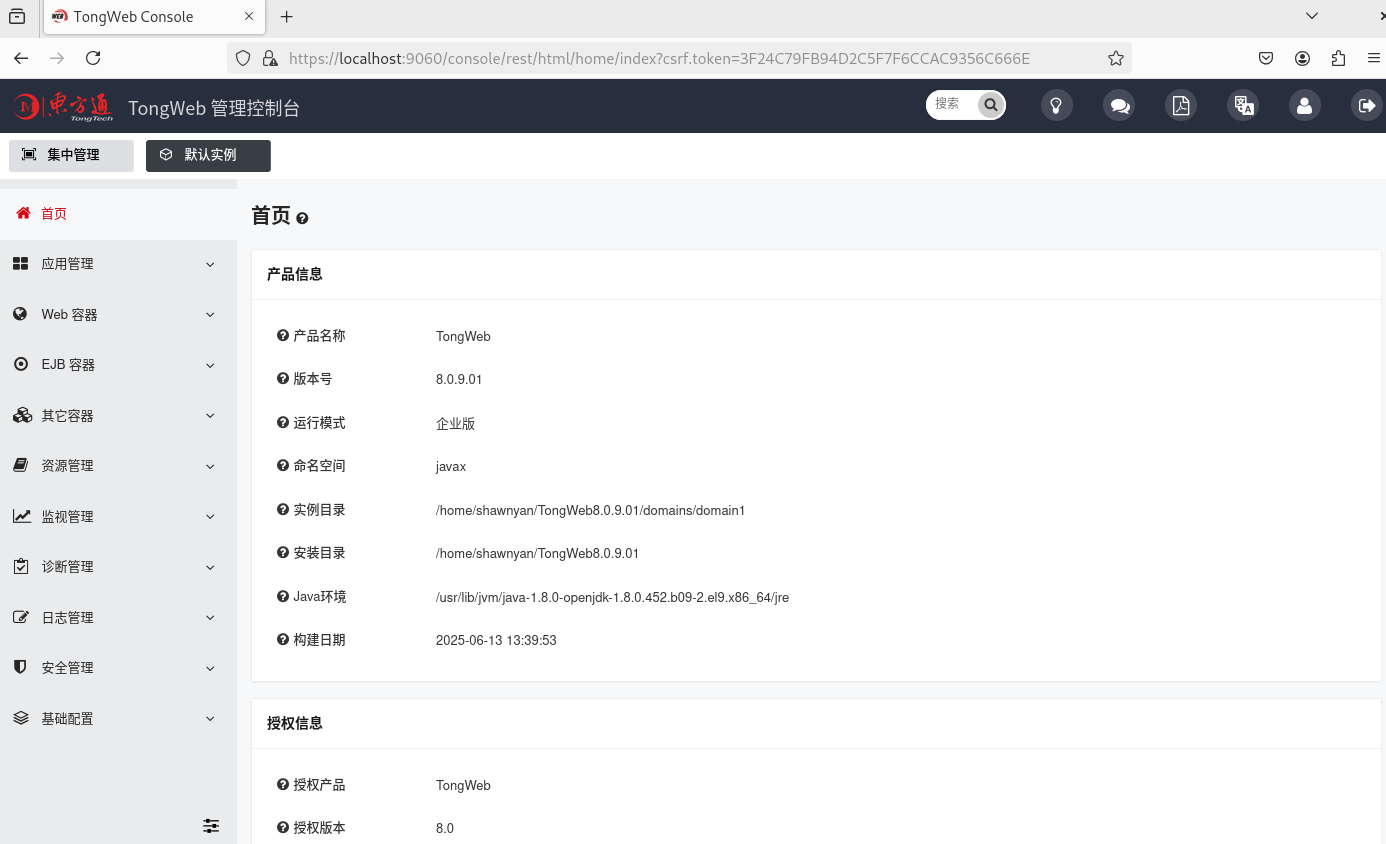Go back with browser back arrow
This screenshot has height=844, width=1386.
point(21,58)
